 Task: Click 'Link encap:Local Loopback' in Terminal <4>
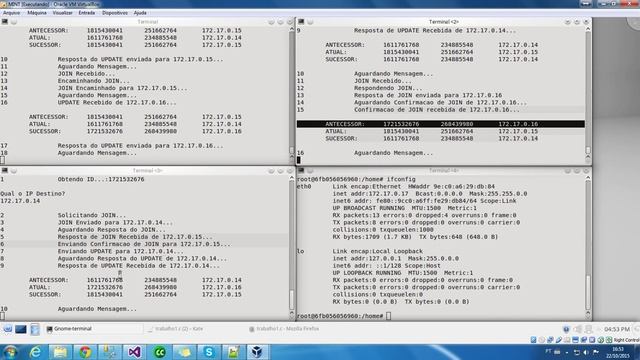(378, 251)
